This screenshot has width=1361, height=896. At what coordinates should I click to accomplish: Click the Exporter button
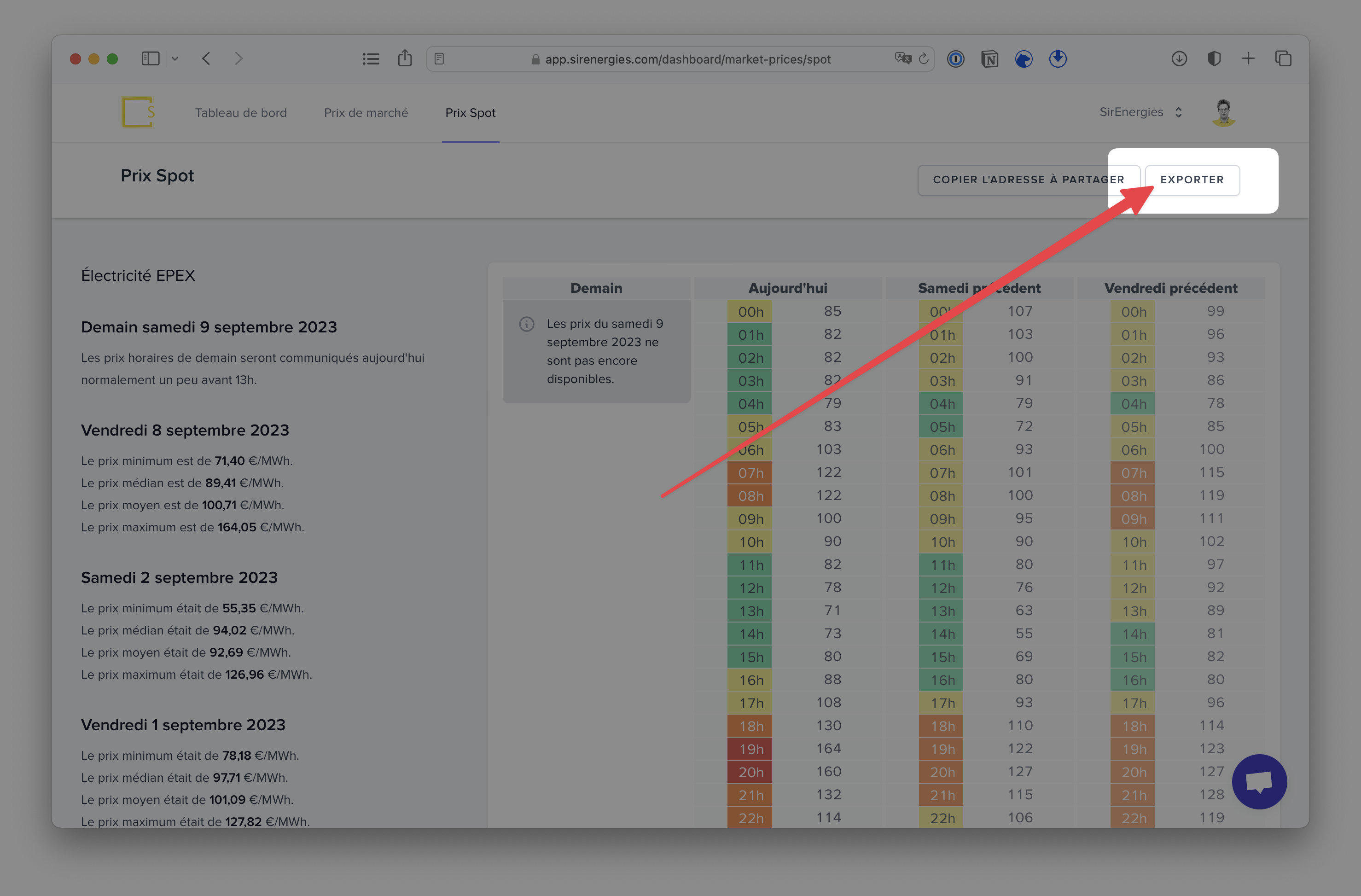[1192, 180]
